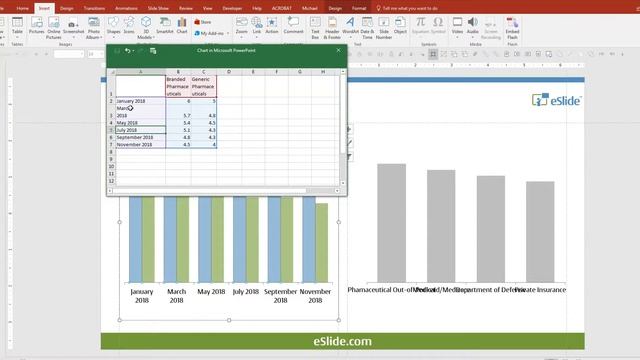Click the spreadsheet vertical scrollbar
Screen dimensions: 640x360
coord(343,127)
